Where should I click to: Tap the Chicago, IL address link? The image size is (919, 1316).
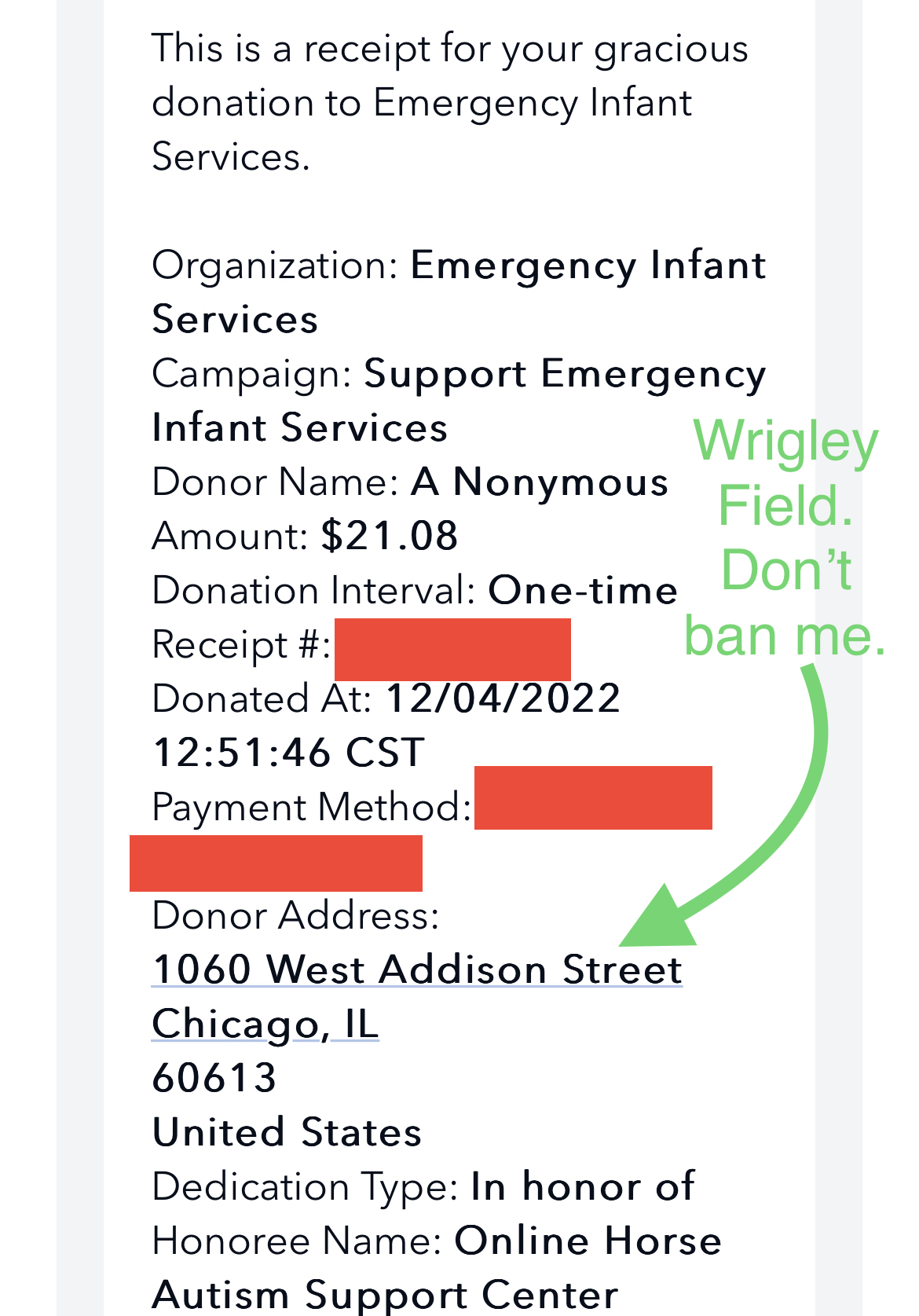pos(265,1023)
